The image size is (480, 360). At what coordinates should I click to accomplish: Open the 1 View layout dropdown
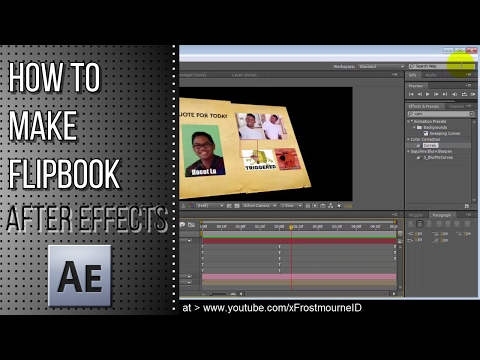point(291,206)
